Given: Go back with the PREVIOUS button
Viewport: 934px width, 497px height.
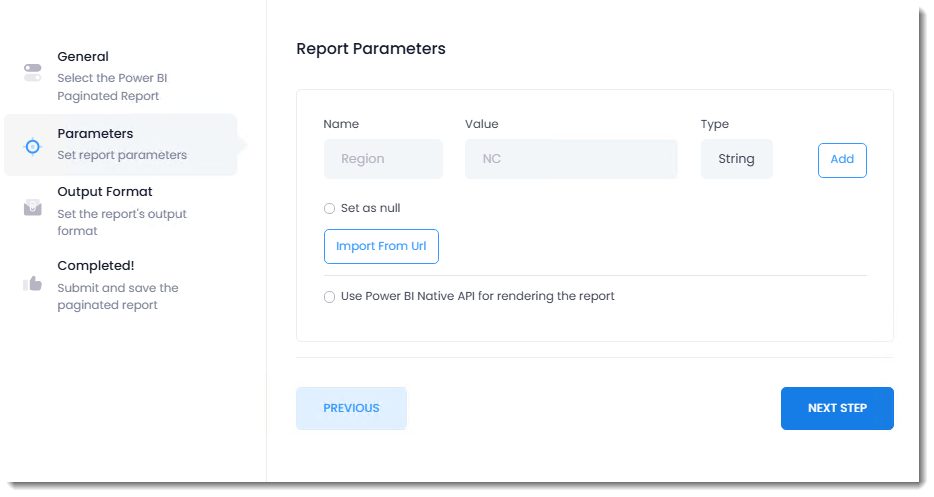Looking at the screenshot, I should click(351, 408).
